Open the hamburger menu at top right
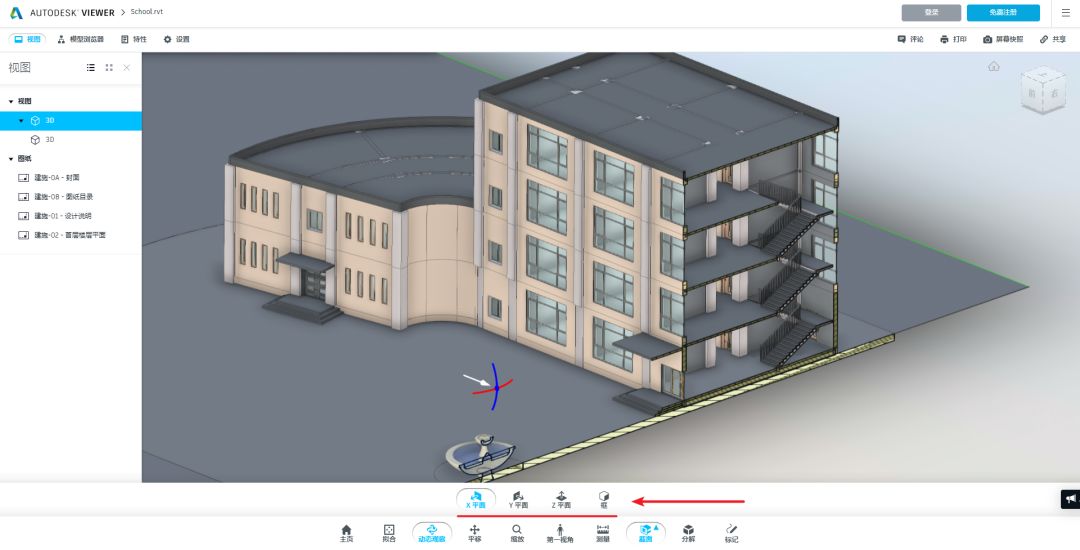Screen dimensions: 1080x550 pyautogui.click(x=1066, y=12)
